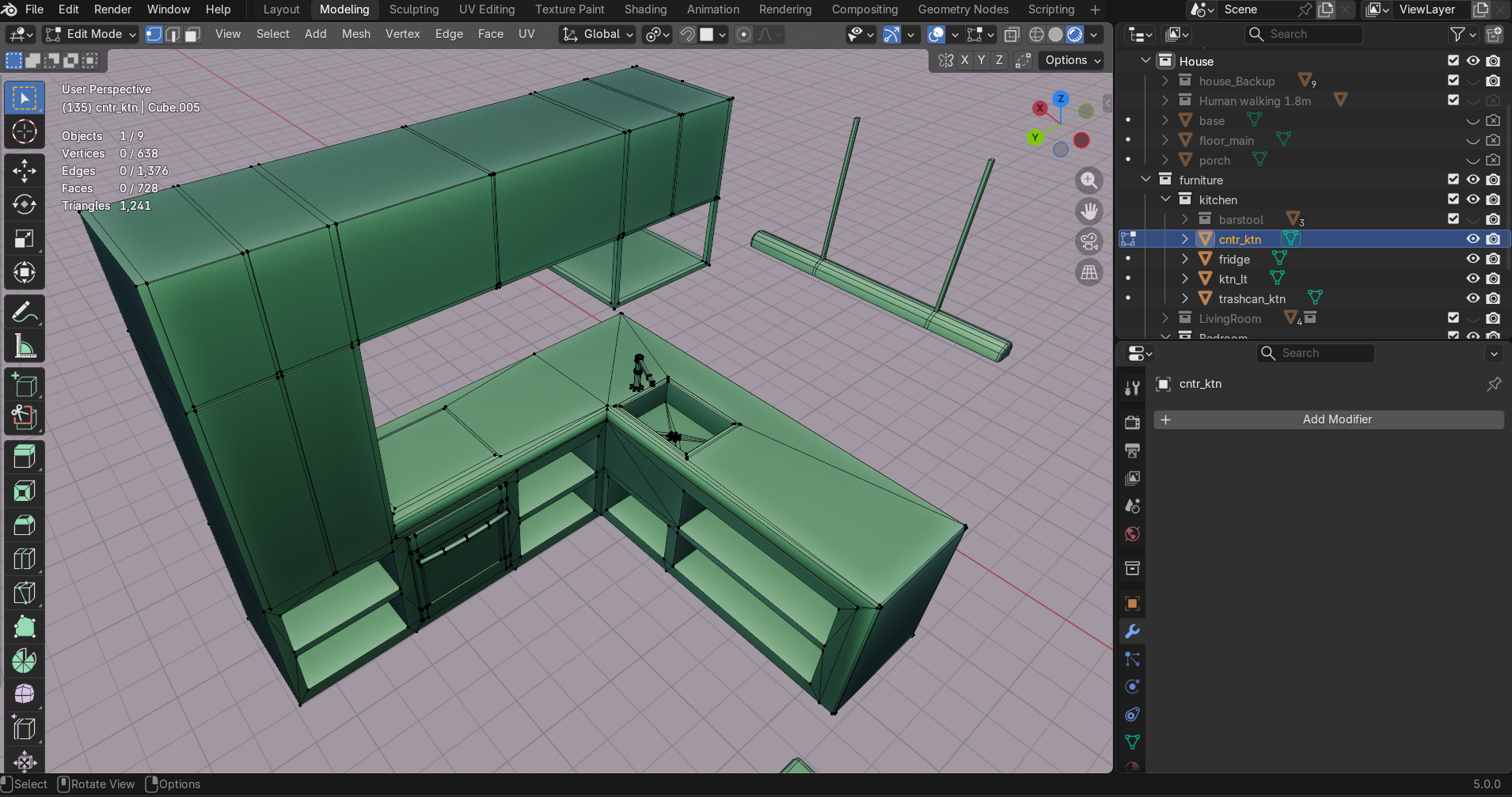Select the LivingRoom collection row
Viewport: 1512px width, 797px height.
[x=1313, y=318]
